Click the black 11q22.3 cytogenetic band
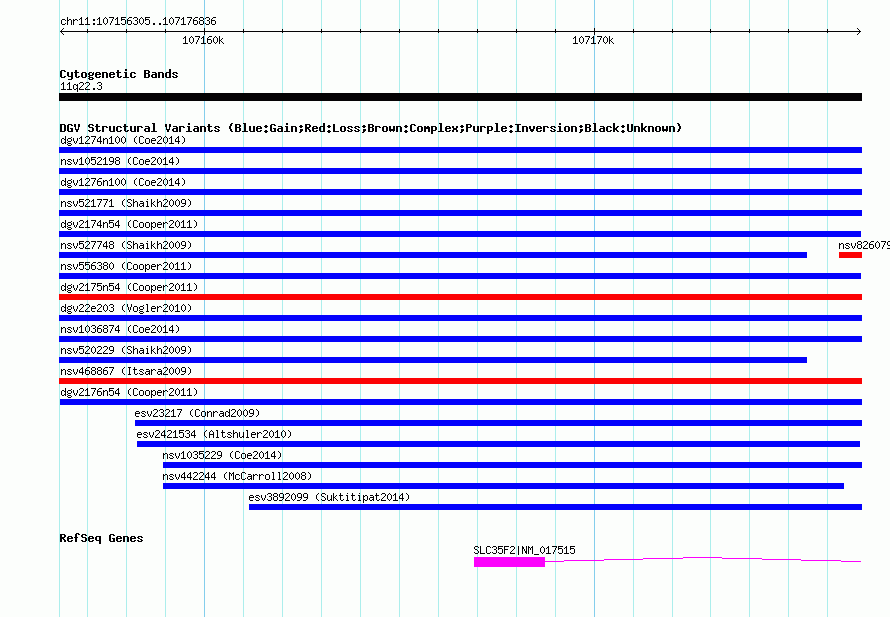 pyautogui.click(x=460, y=97)
